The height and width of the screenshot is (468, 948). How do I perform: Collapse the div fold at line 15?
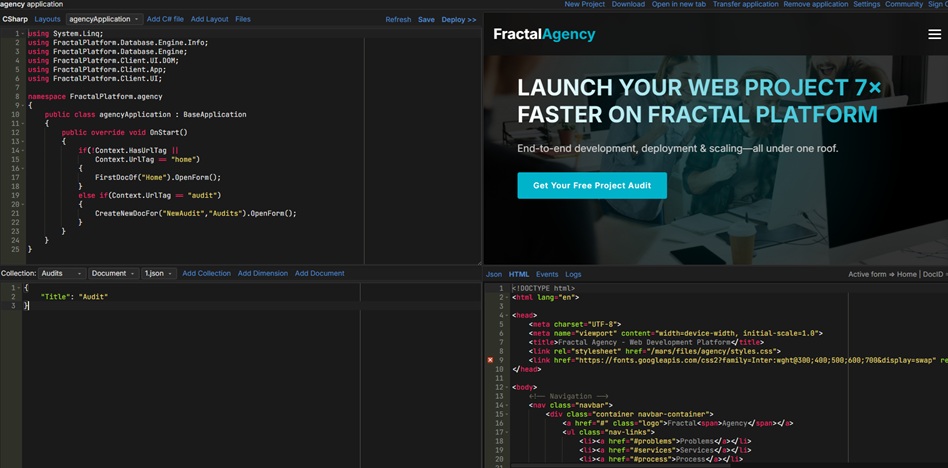tap(507, 414)
